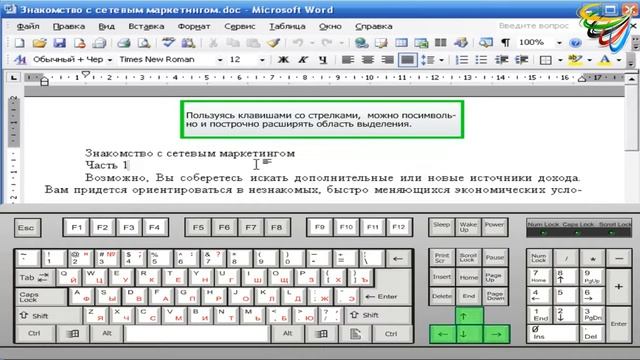Open the Drawing toolbar
This screenshot has width=640, height=360.
tap(460, 42)
